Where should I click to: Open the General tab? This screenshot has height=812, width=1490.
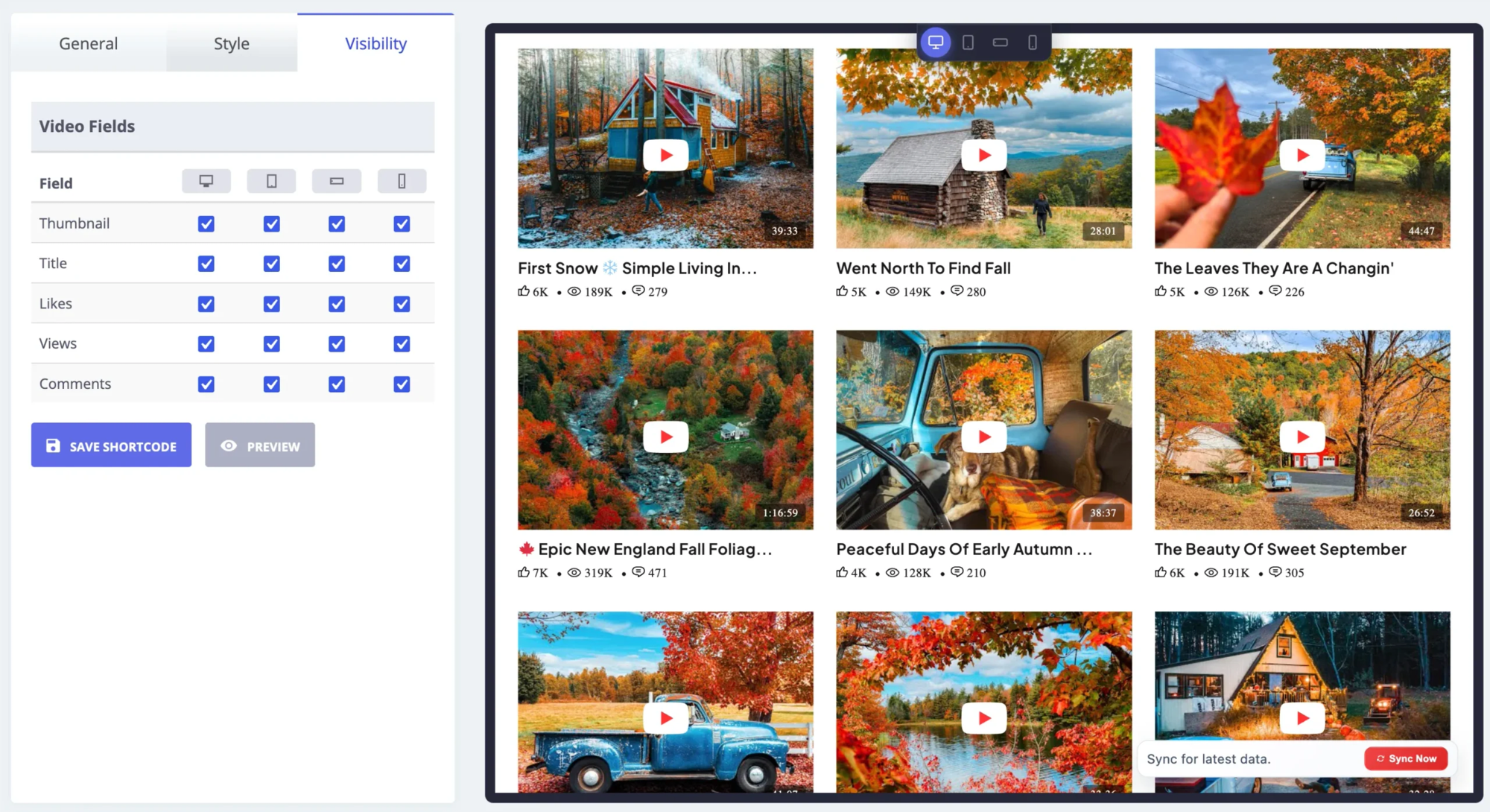(89, 43)
